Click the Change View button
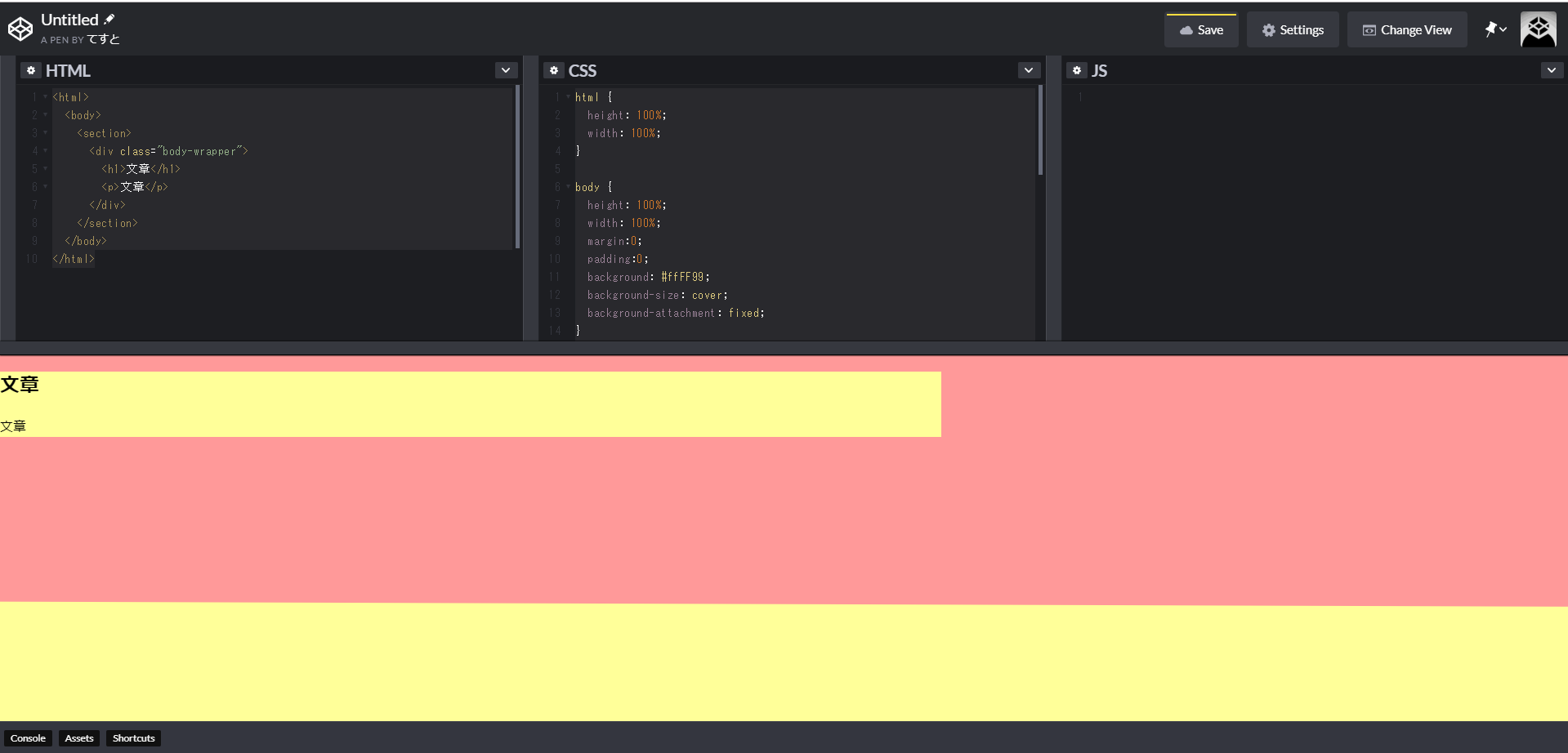The width and height of the screenshot is (1568, 753). [1407, 30]
